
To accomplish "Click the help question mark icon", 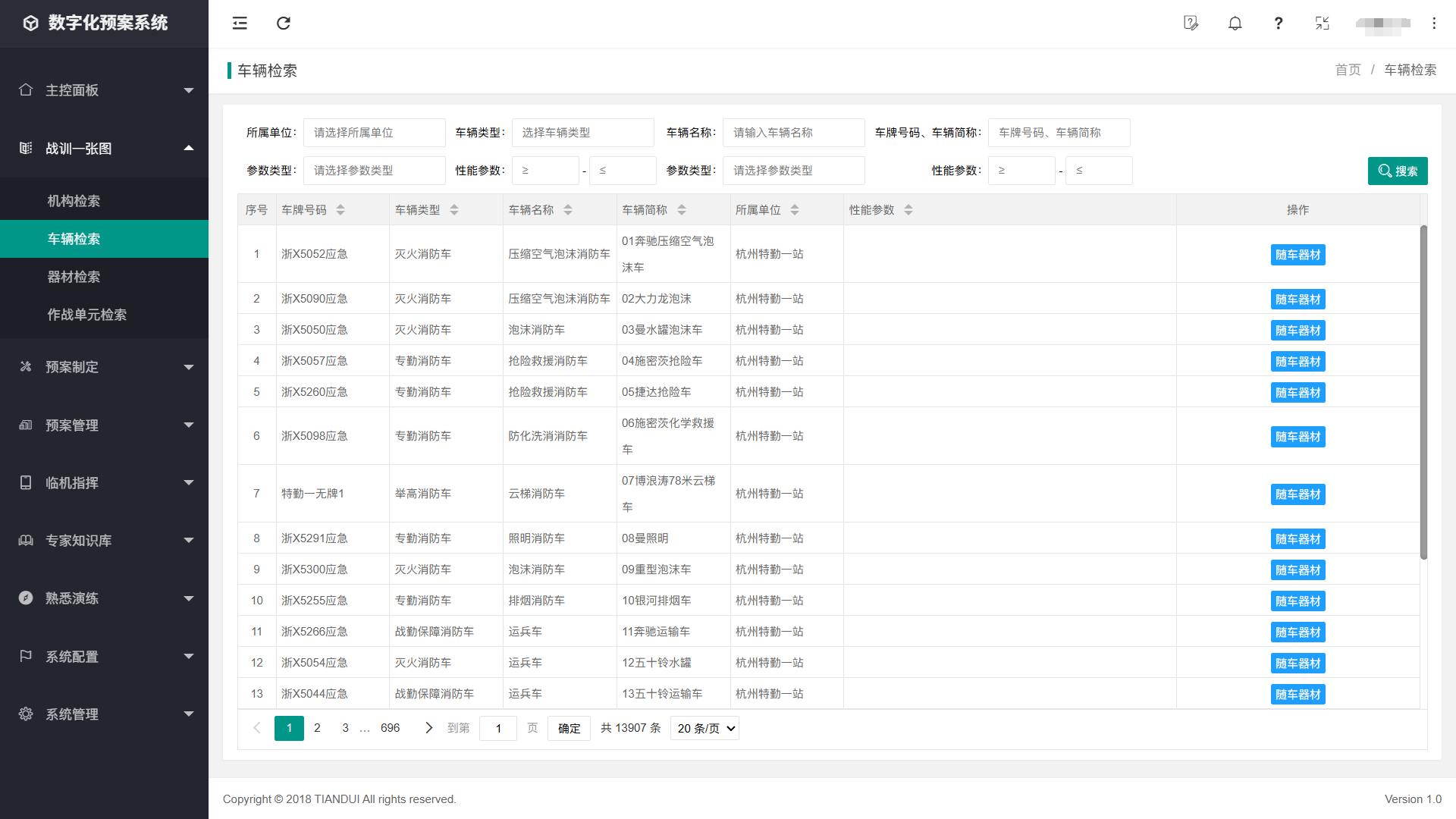I will coord(1278,24).
